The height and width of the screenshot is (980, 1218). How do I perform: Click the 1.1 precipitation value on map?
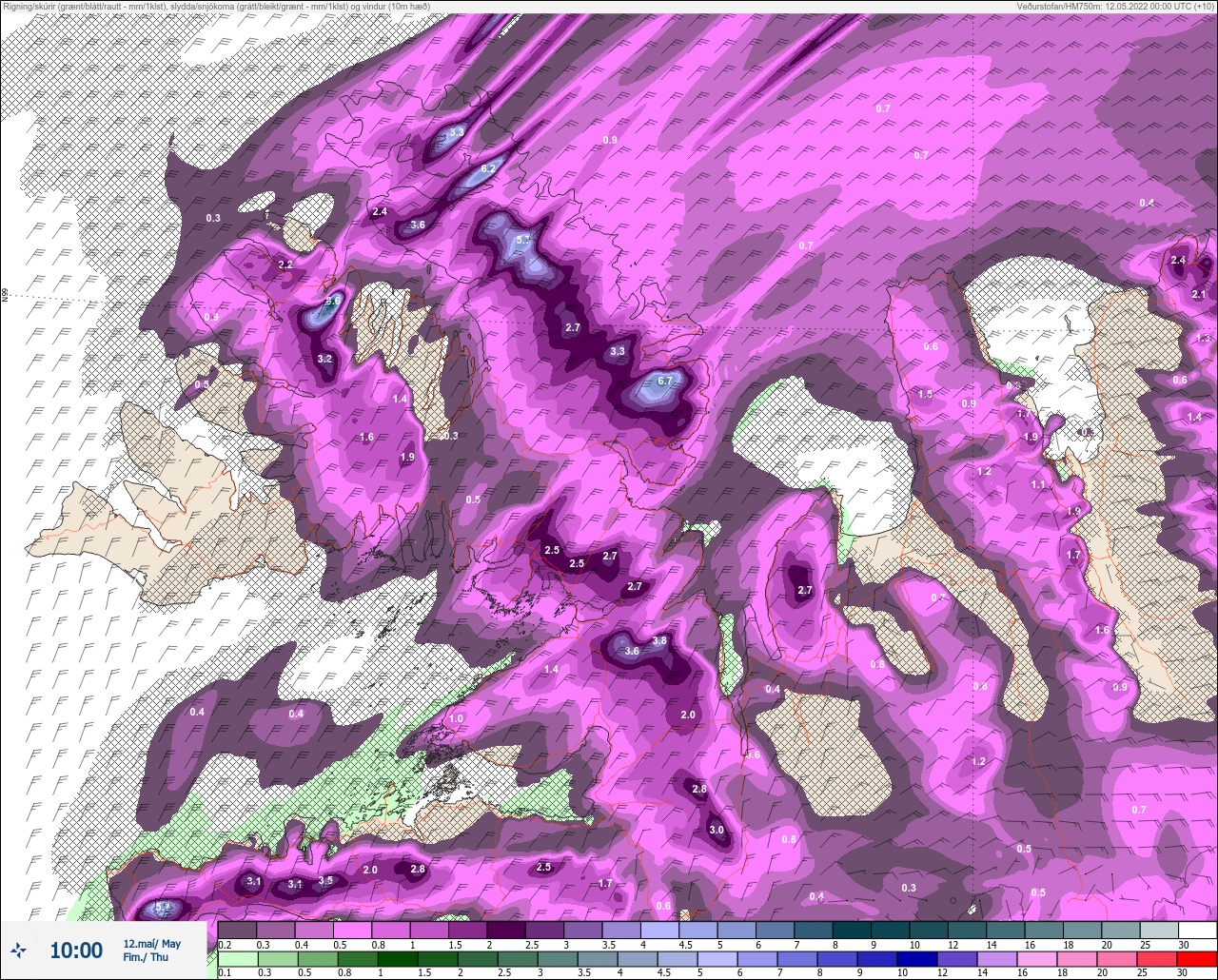(1038, 485)
